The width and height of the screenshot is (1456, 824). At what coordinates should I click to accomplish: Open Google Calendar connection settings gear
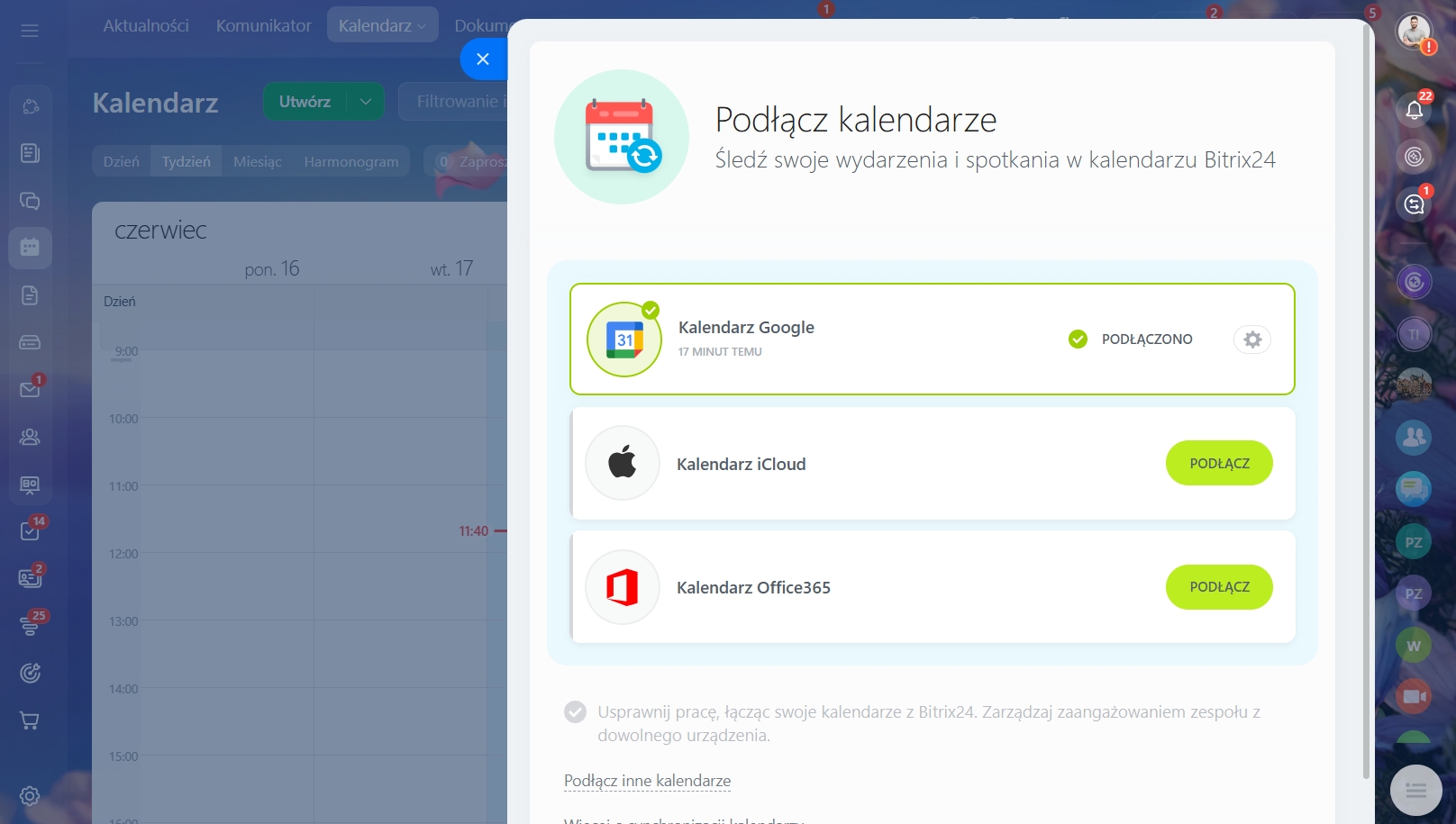click(1252, 340)
